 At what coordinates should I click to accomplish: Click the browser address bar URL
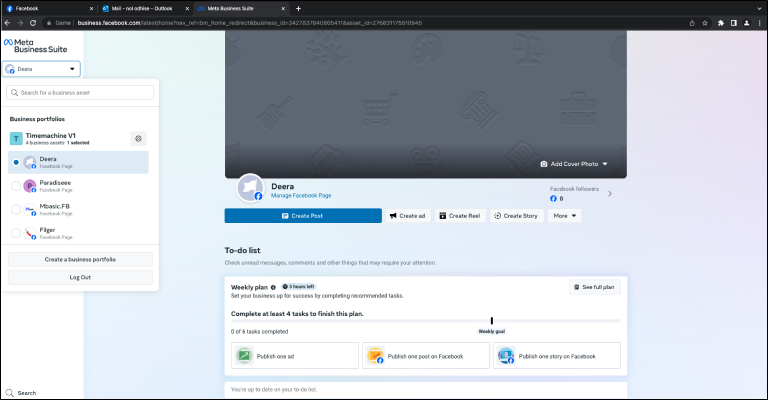pos(250,23)
